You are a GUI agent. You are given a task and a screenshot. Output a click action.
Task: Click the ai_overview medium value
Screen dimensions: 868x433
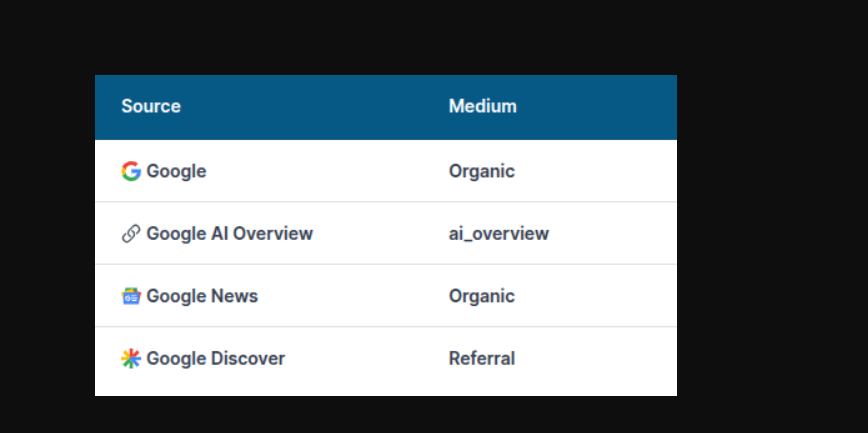point(498,234)
